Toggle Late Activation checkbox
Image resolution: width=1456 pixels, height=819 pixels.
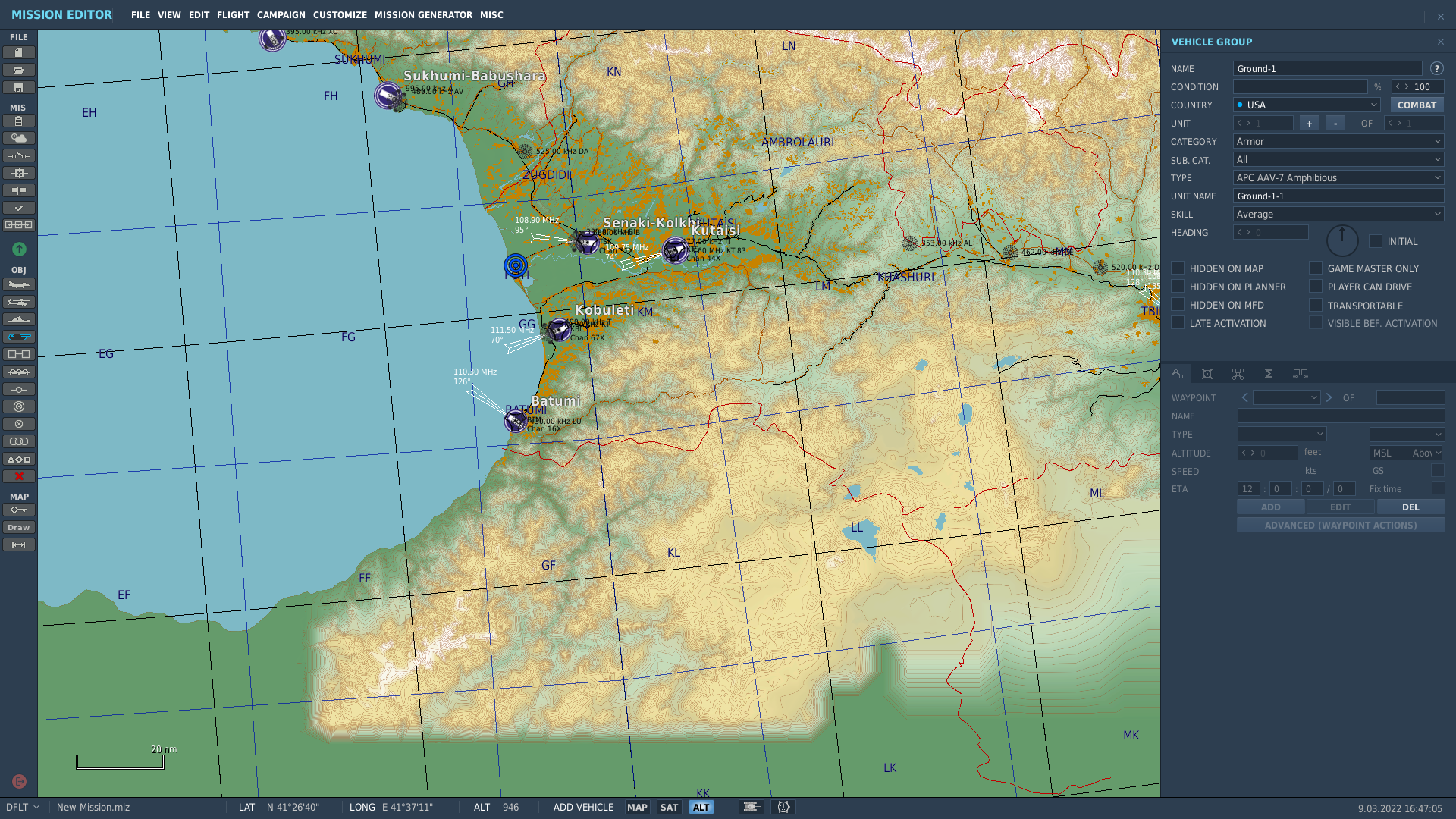click(1178, 322)
